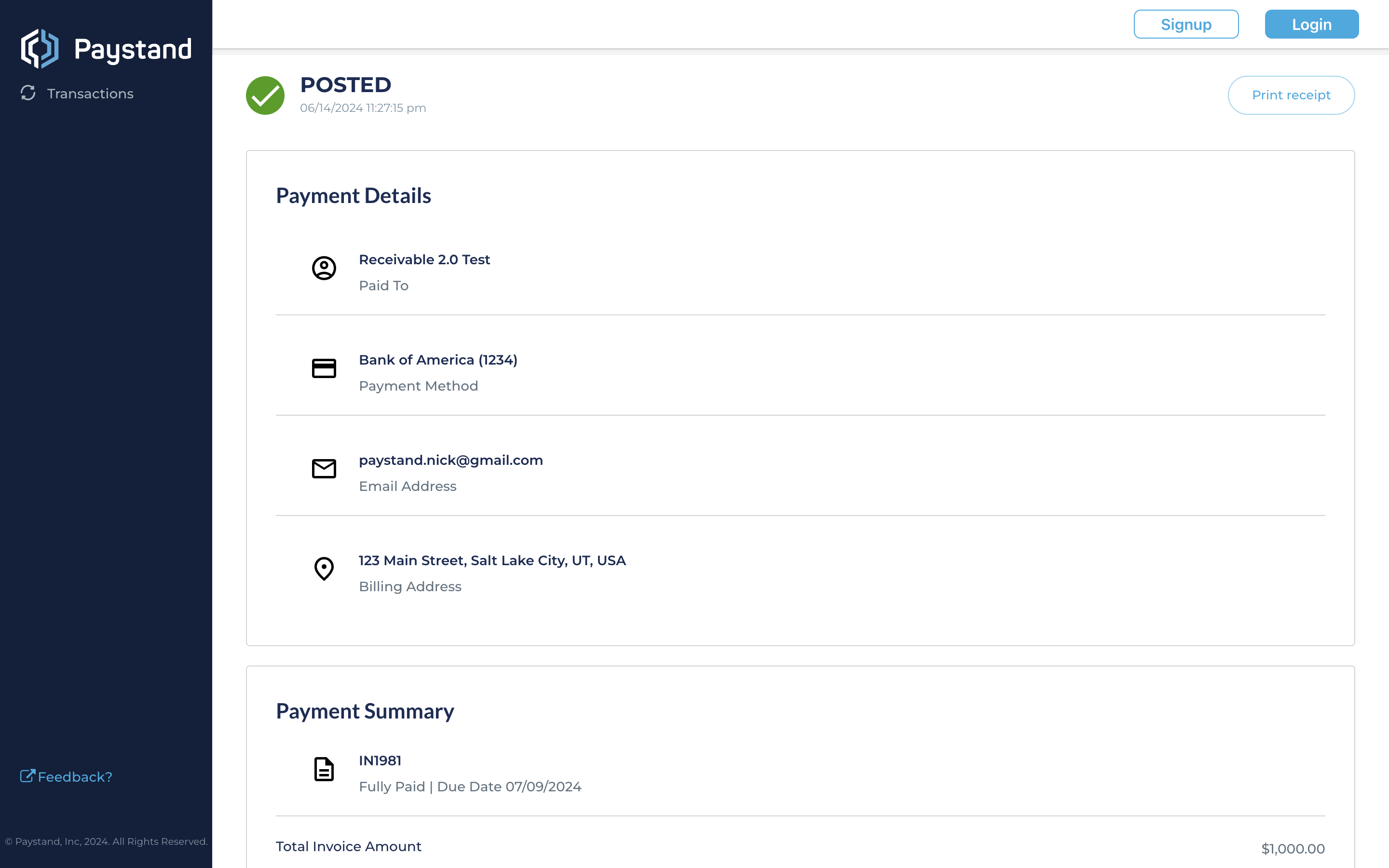This screenshot has height=868, width=1389.
Task: Click the paystand.nick@gmail.com email text
Action: 450,461
